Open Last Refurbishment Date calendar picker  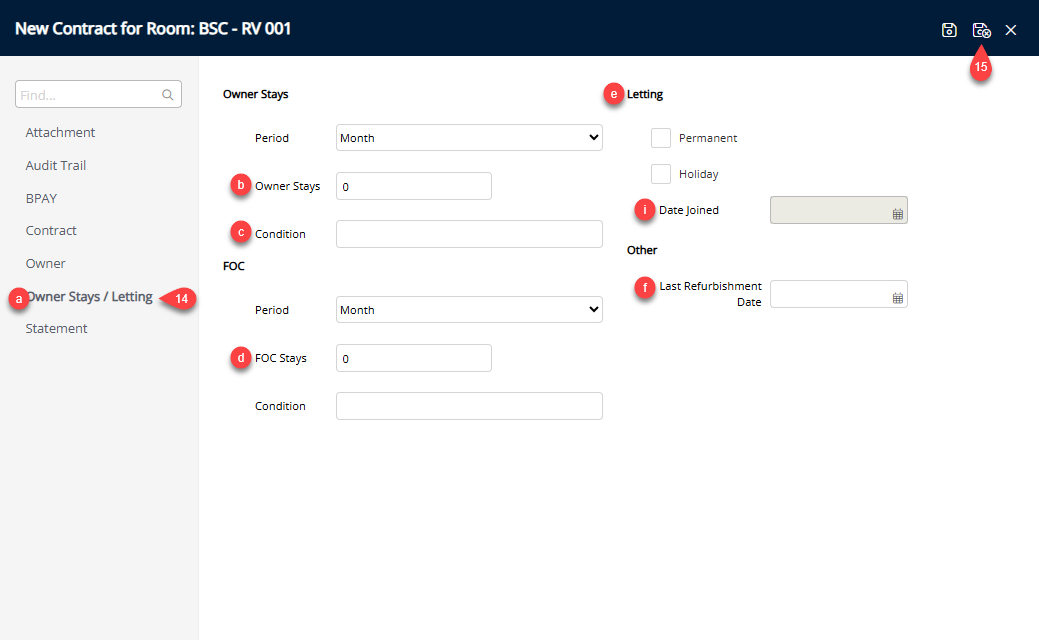point(897,298)
